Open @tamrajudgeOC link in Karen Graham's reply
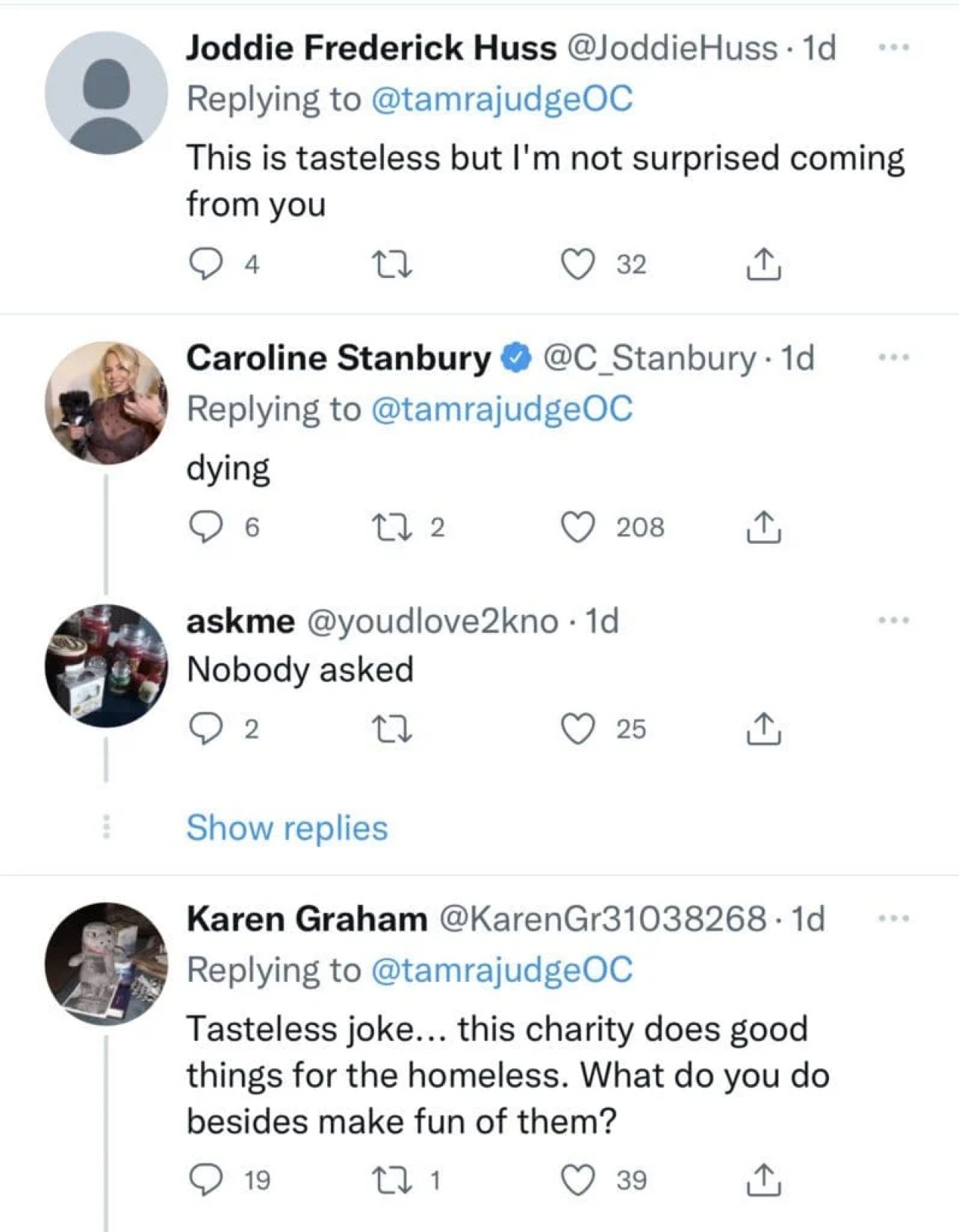This screenshot has height=1232, width=959. point(501,970)
